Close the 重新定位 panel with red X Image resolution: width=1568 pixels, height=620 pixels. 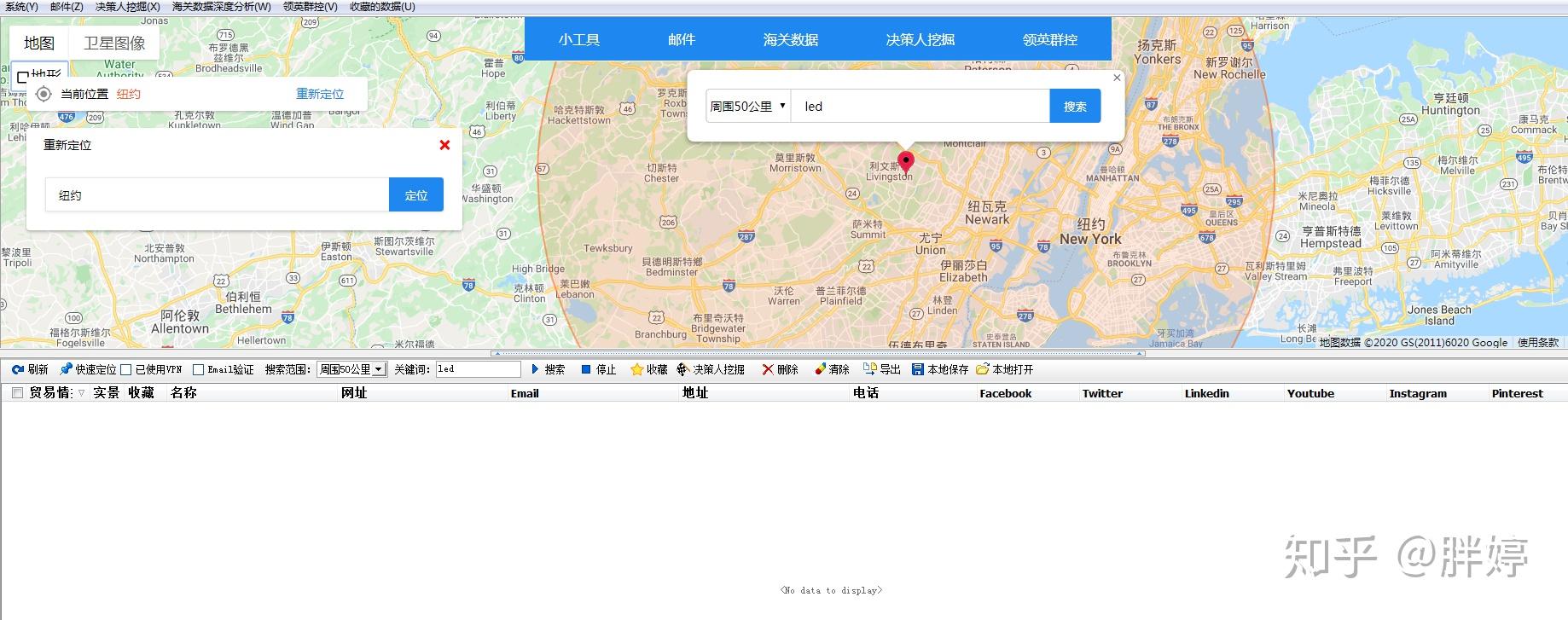tap(444, 145)
